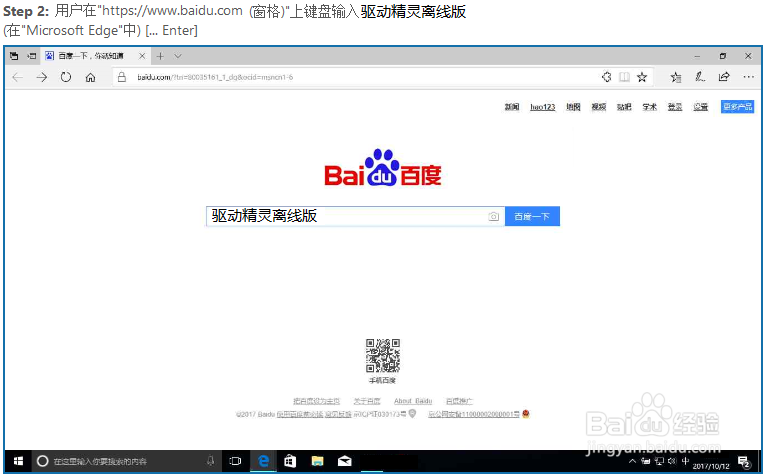Click the 把百度设为主页 link

click(316, 401)
